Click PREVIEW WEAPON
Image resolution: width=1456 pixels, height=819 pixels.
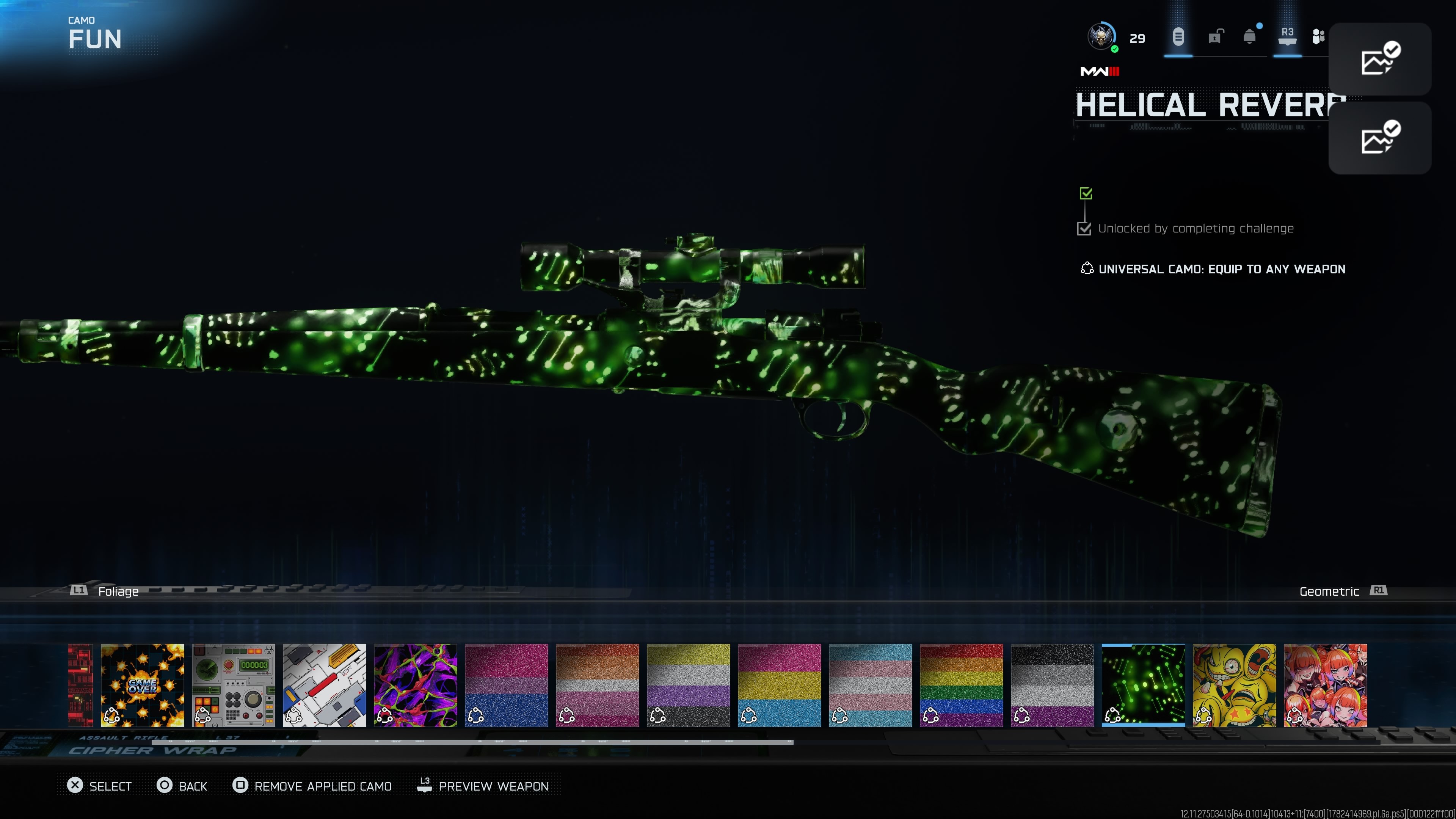point(483,786)
